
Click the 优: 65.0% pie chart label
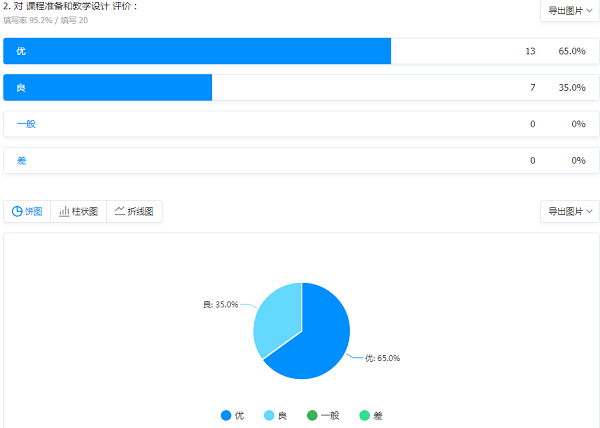(x=382, y=357)
